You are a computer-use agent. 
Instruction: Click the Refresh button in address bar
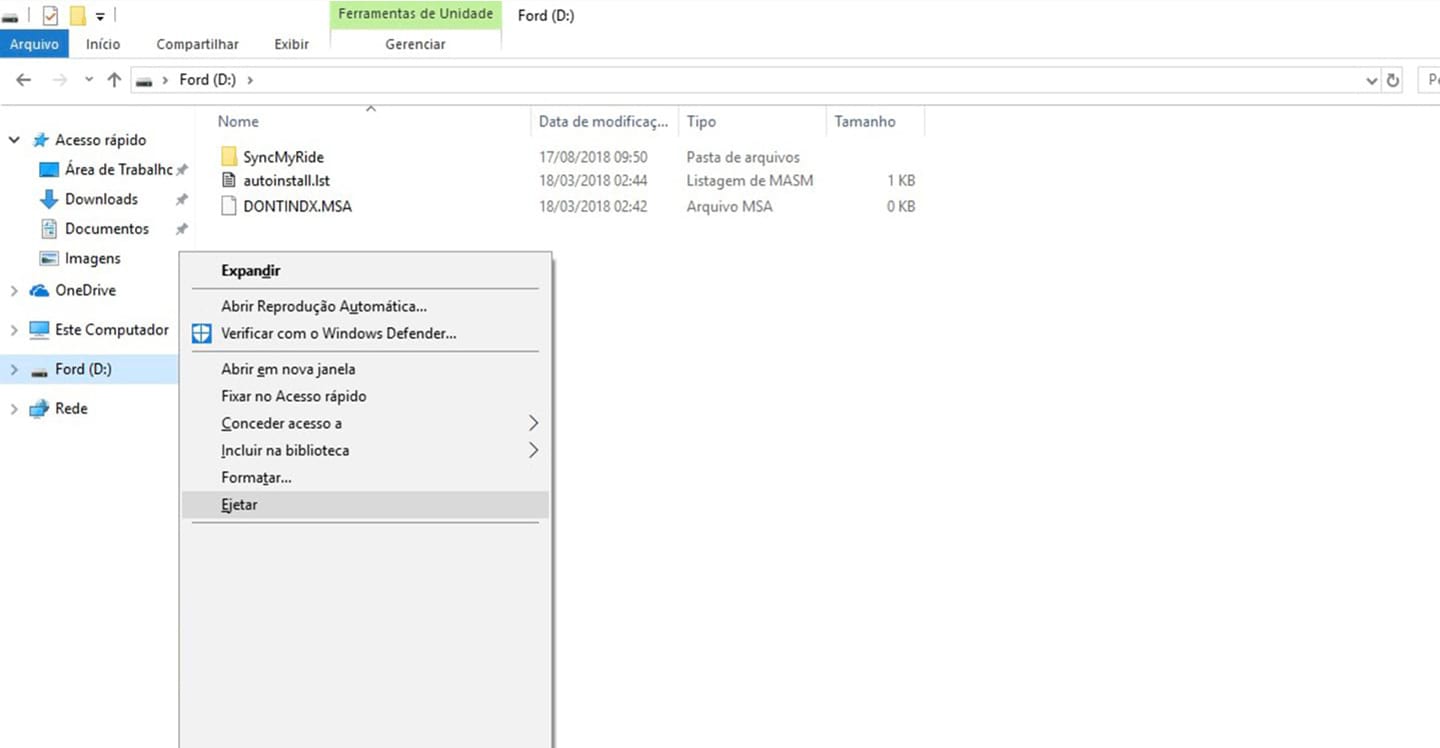(x=1393, y=80)
